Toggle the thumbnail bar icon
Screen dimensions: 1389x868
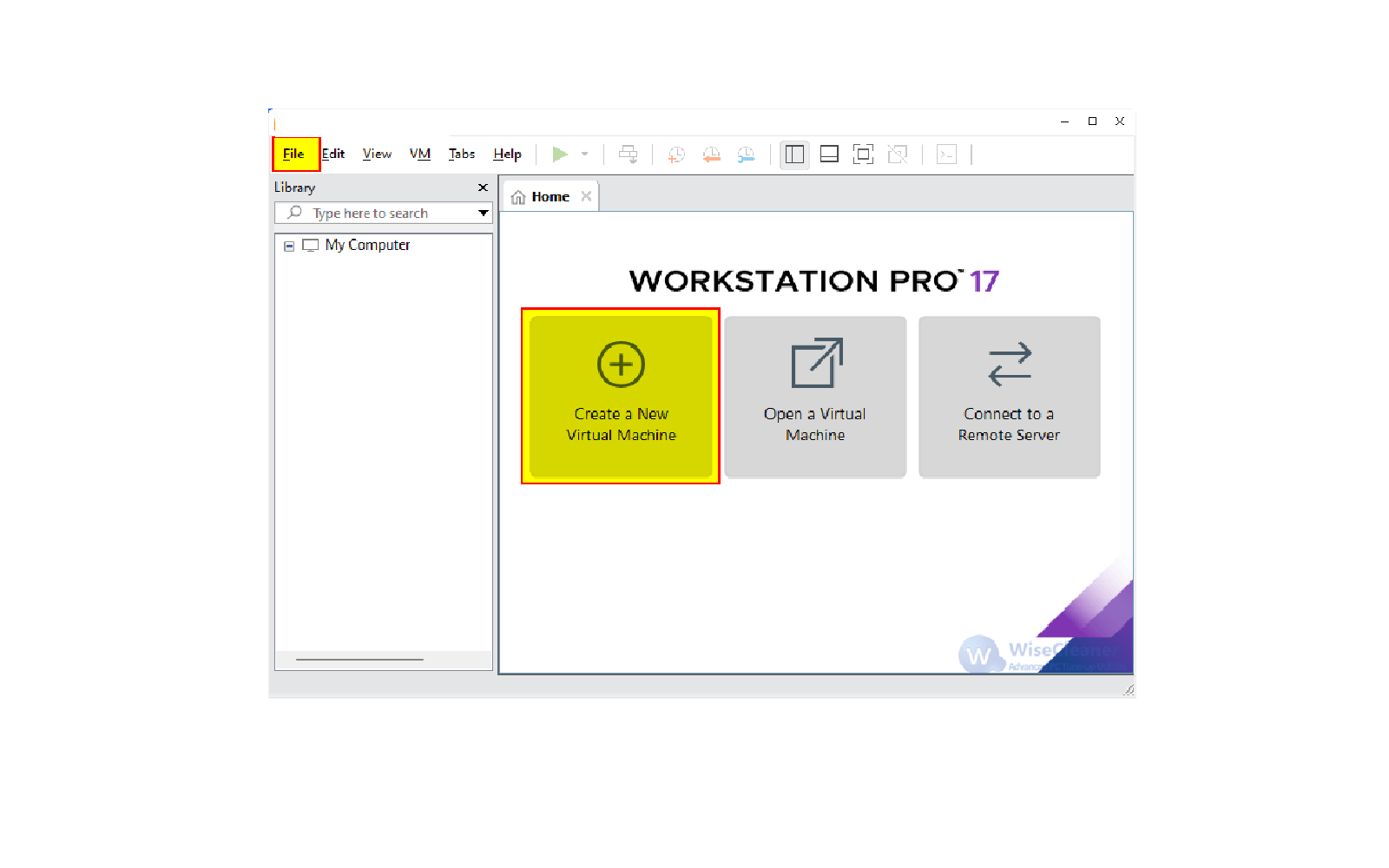click(x=829, y=155)
